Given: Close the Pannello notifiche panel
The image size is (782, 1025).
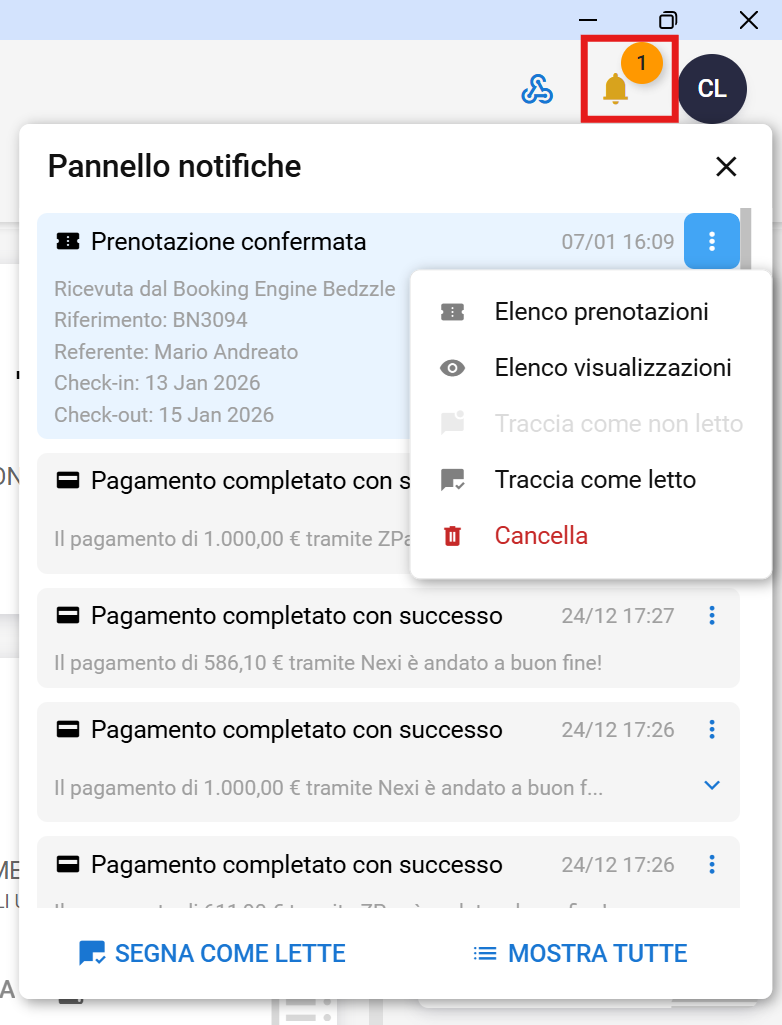Looking at the screenshot, I should click(x=726, y=167).
